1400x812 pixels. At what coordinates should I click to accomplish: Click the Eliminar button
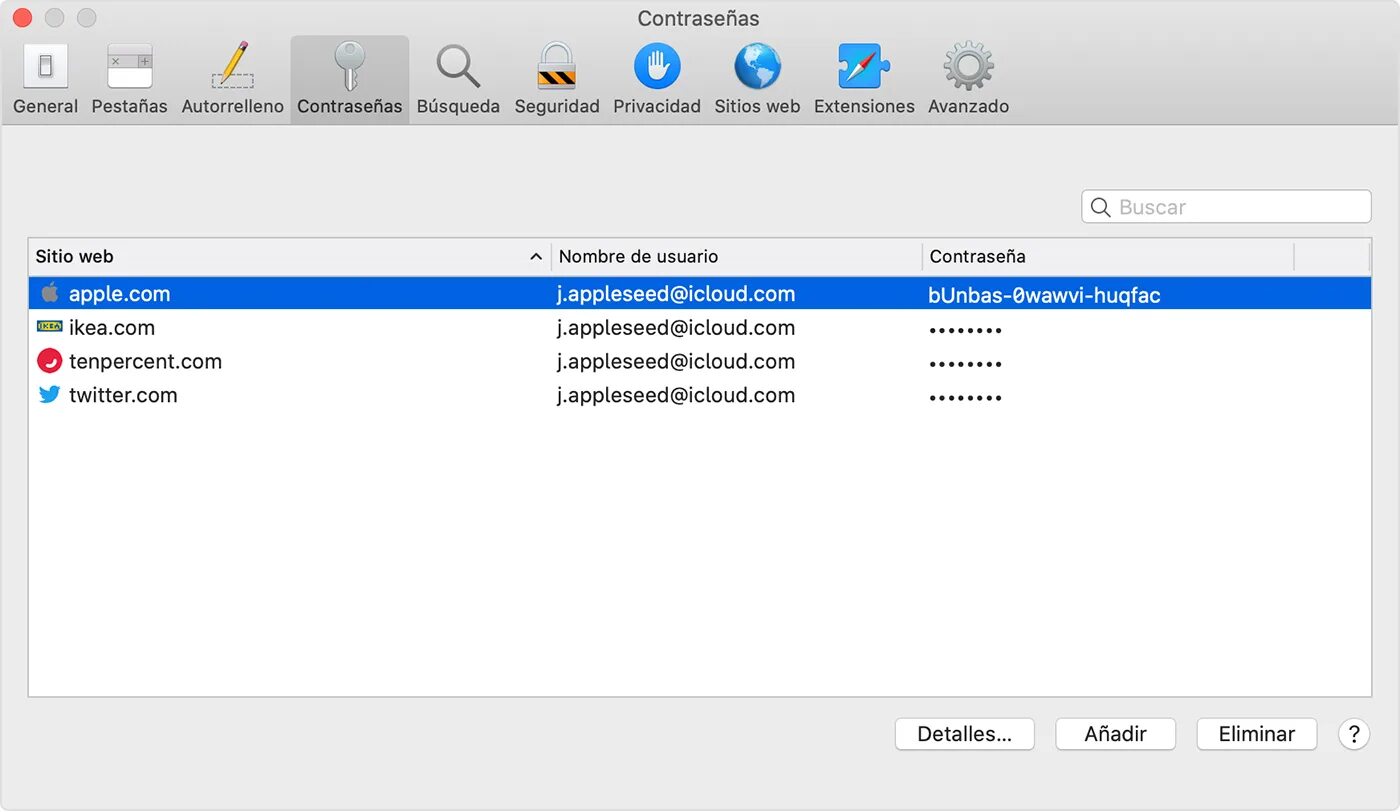(x=1257, y=734)
